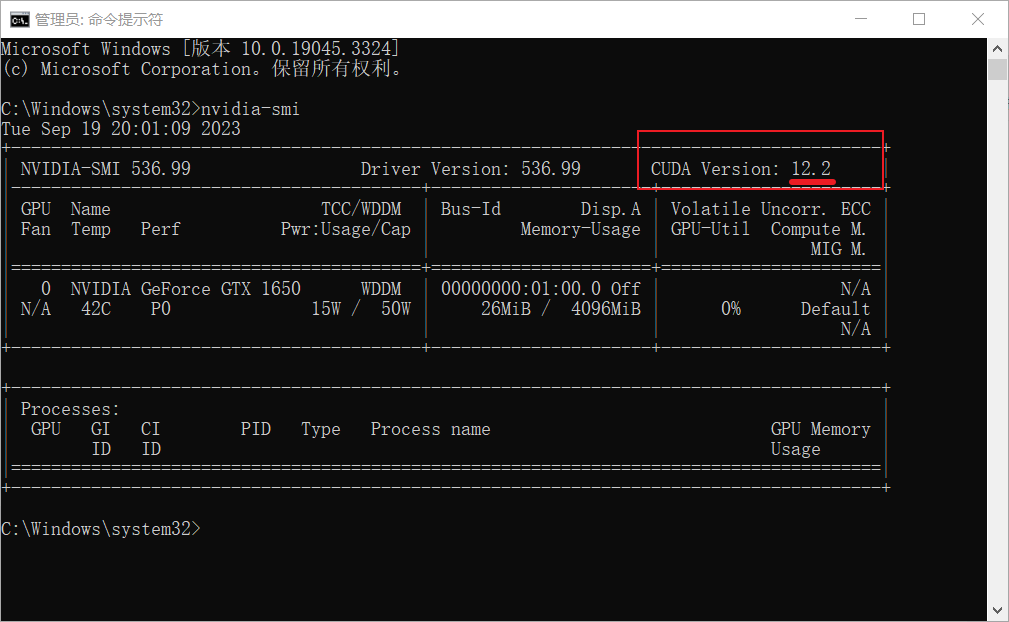Viewport: 1009px width, 622px height.
Task: Click the vertical scrollbar thumb
Action: pos(997,69)
